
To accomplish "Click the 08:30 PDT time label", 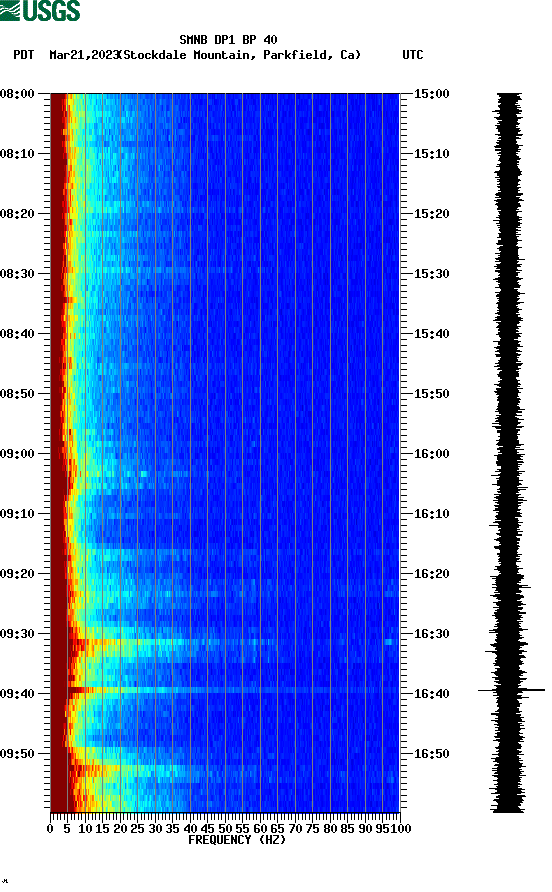I will tap(18, 274).
